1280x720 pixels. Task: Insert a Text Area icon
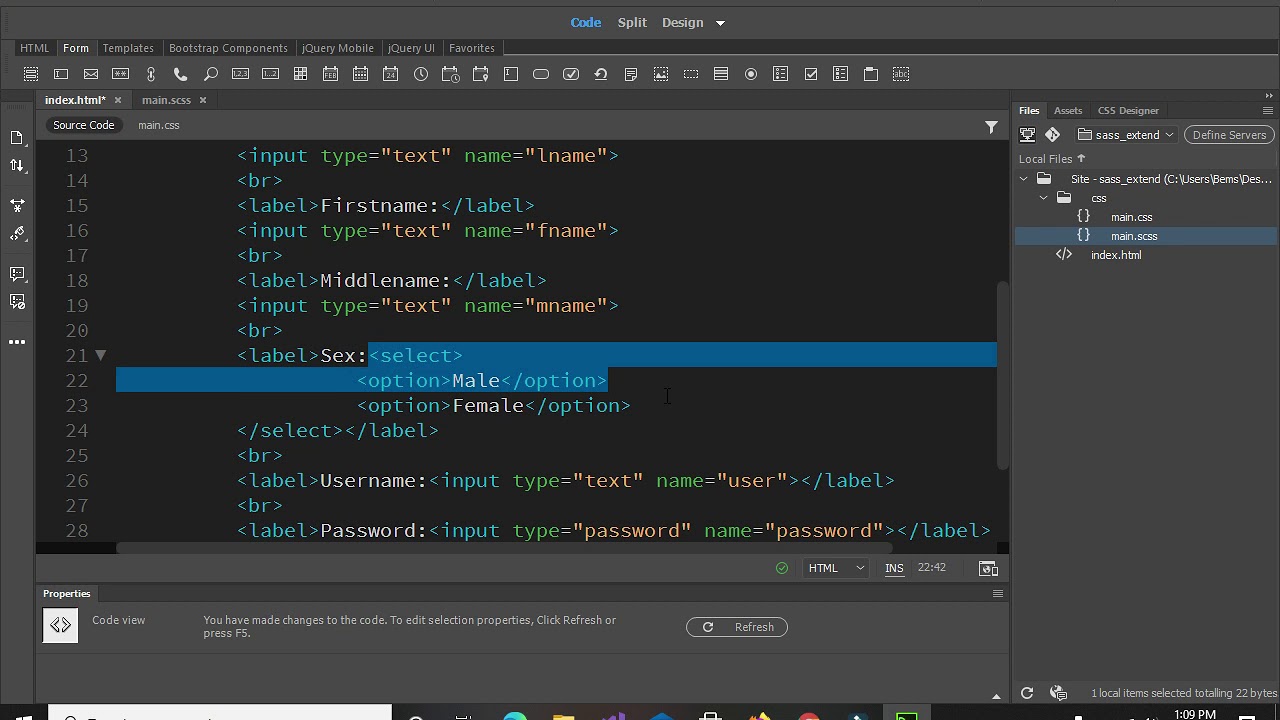(511, 74)
